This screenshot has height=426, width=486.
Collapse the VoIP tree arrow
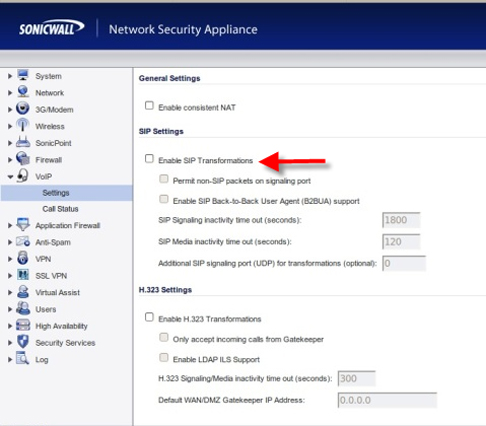10,177
